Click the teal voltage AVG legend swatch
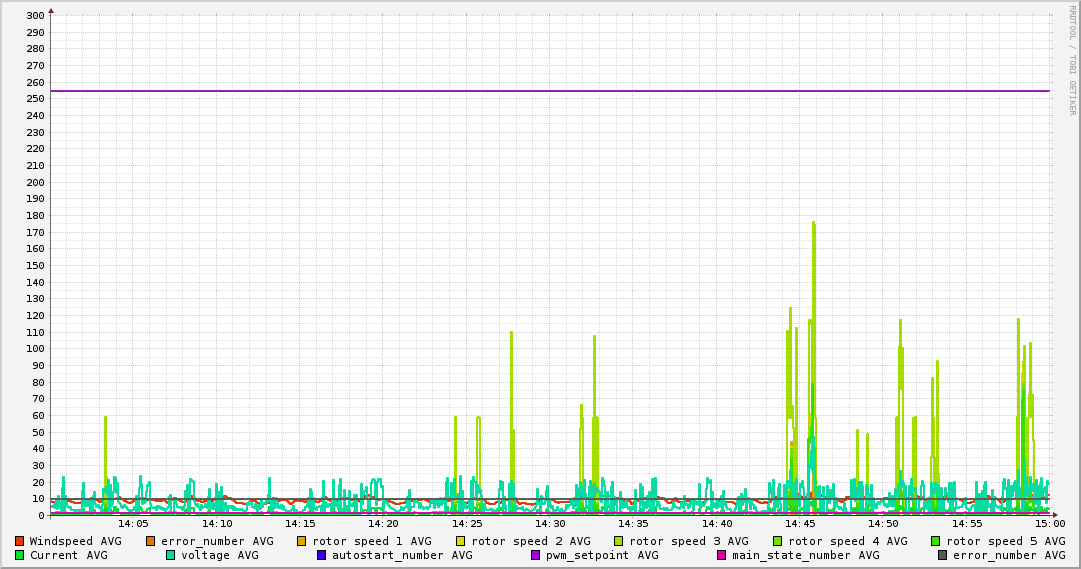The height and width of the screenshot is (569, 1081). [171, 555]
